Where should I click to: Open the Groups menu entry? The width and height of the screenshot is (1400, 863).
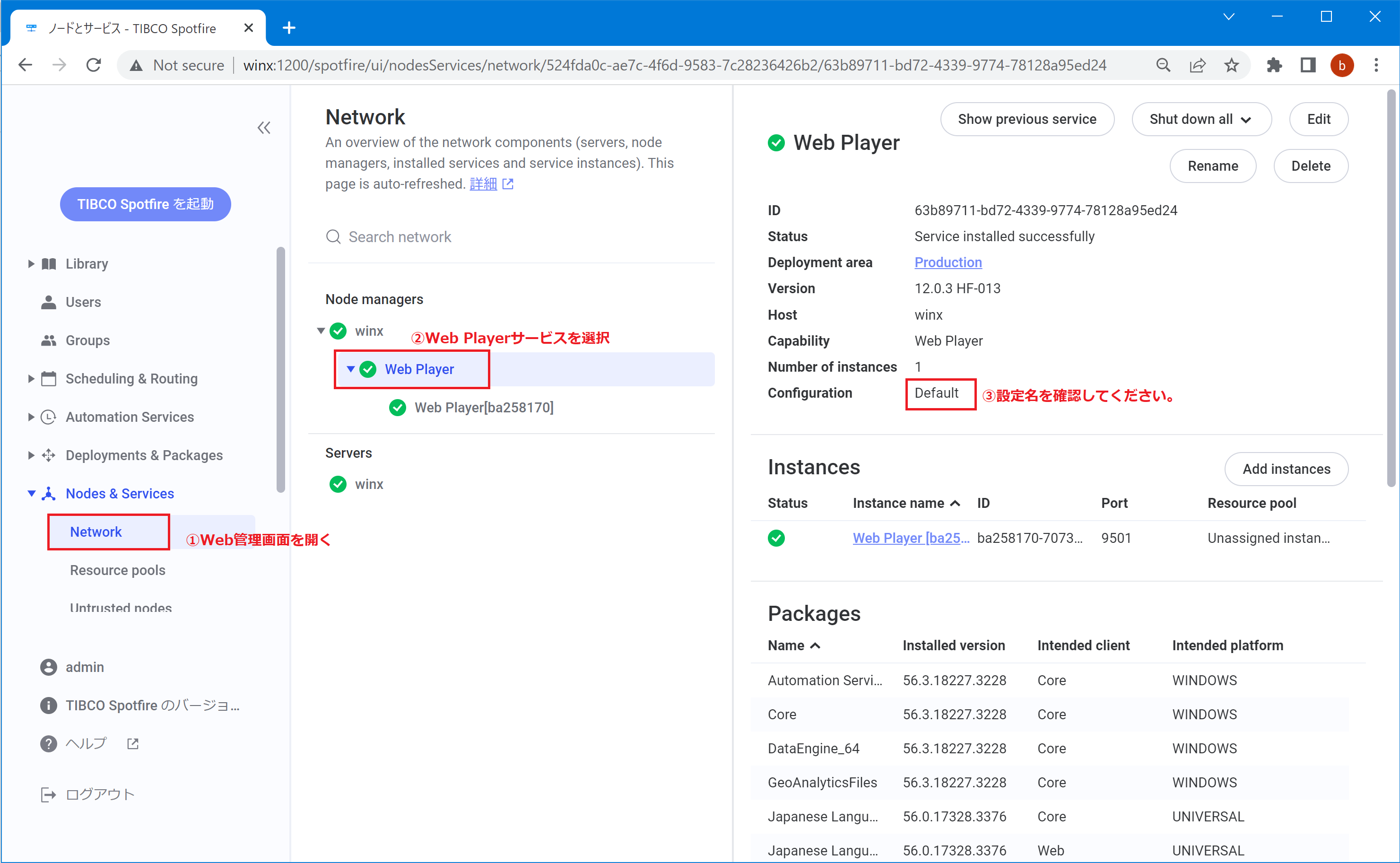88,340
